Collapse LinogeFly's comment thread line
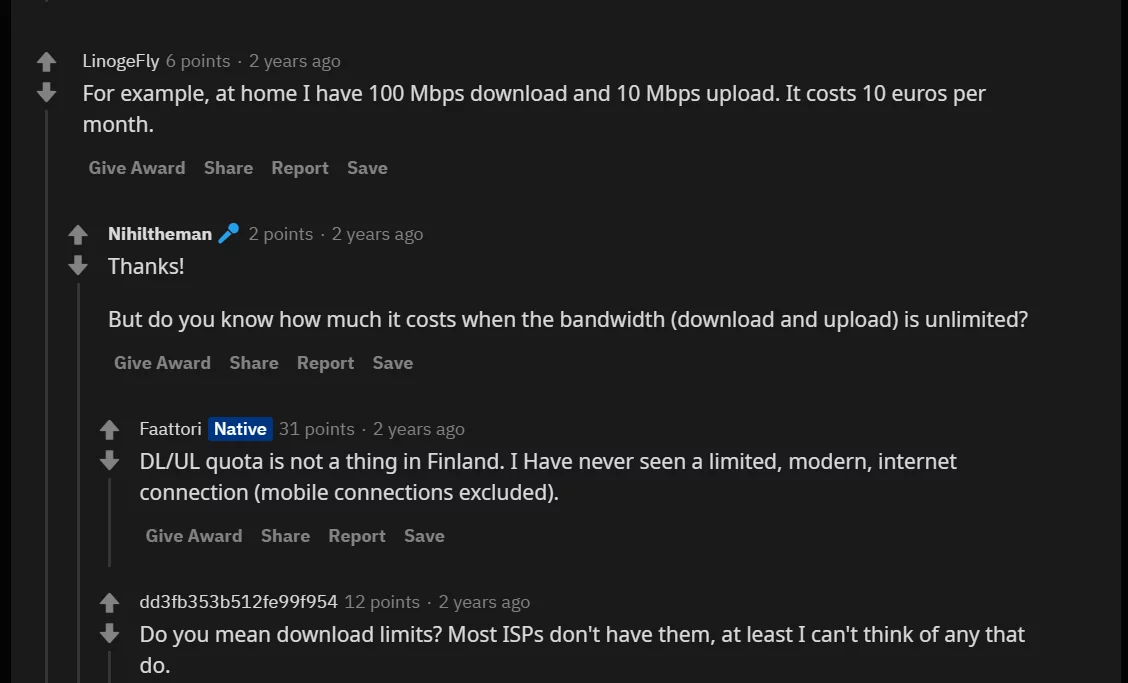This screenshot has height=683, width=1128. 47,396
